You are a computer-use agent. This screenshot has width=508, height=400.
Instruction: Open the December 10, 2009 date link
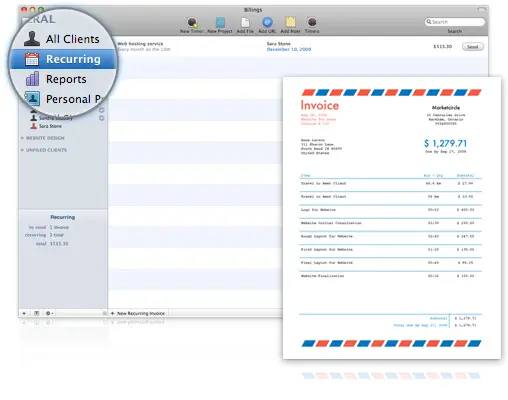pyautogui.click(x=289, y=49)
